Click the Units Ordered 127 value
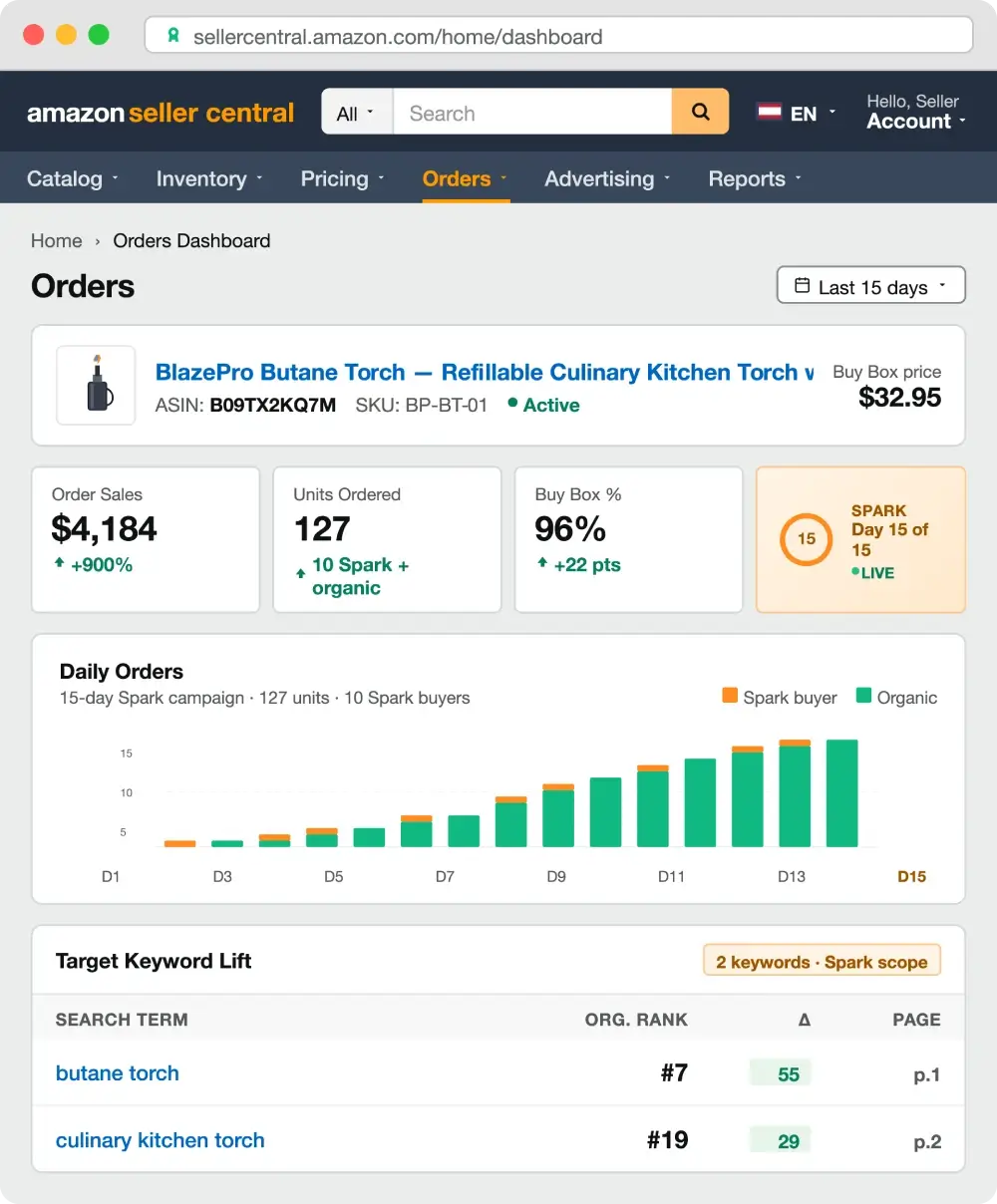This screenshot has width=997, height=1204. click(322, 528)
